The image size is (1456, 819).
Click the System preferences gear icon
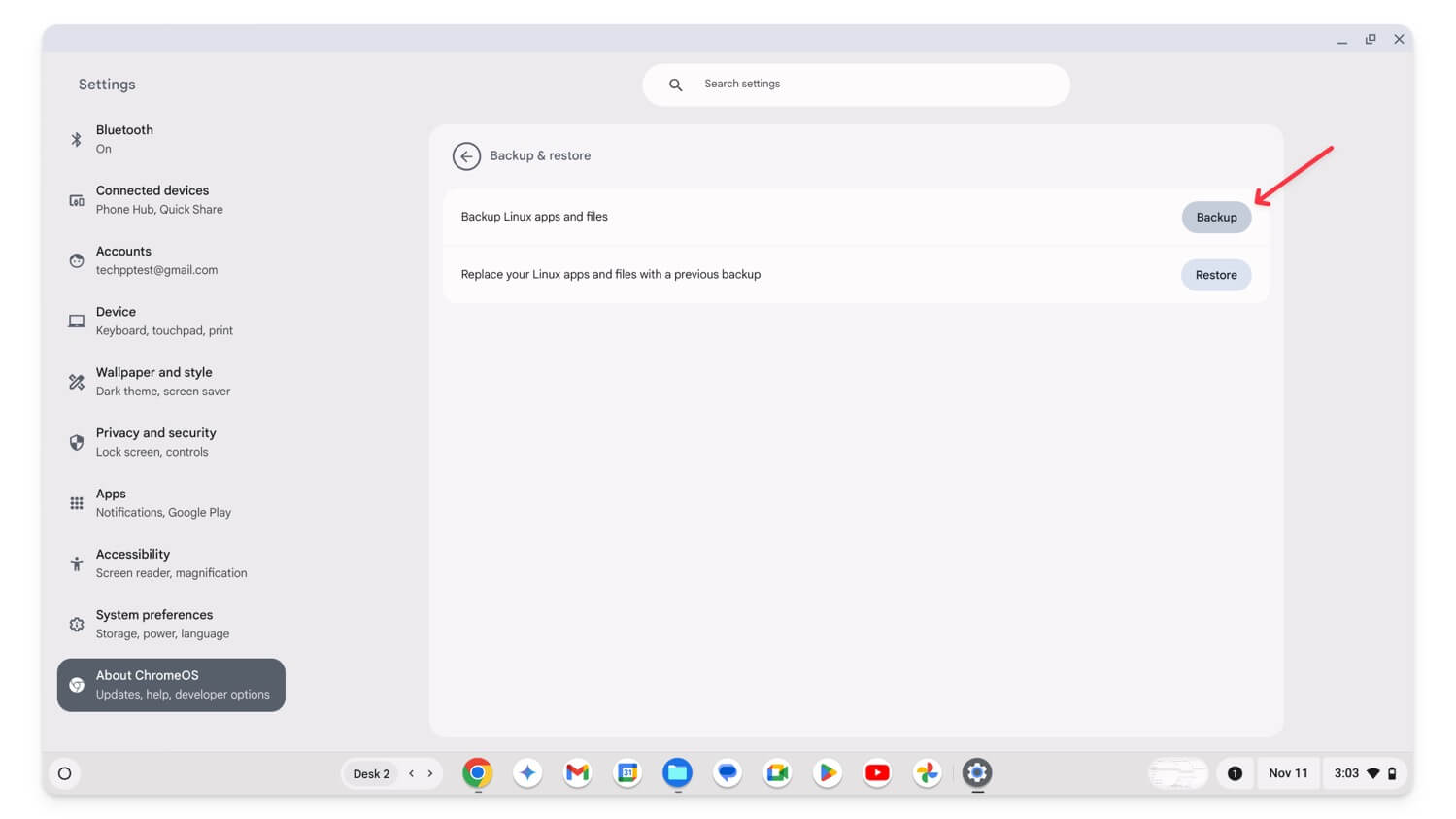click(x=77, y=625)
